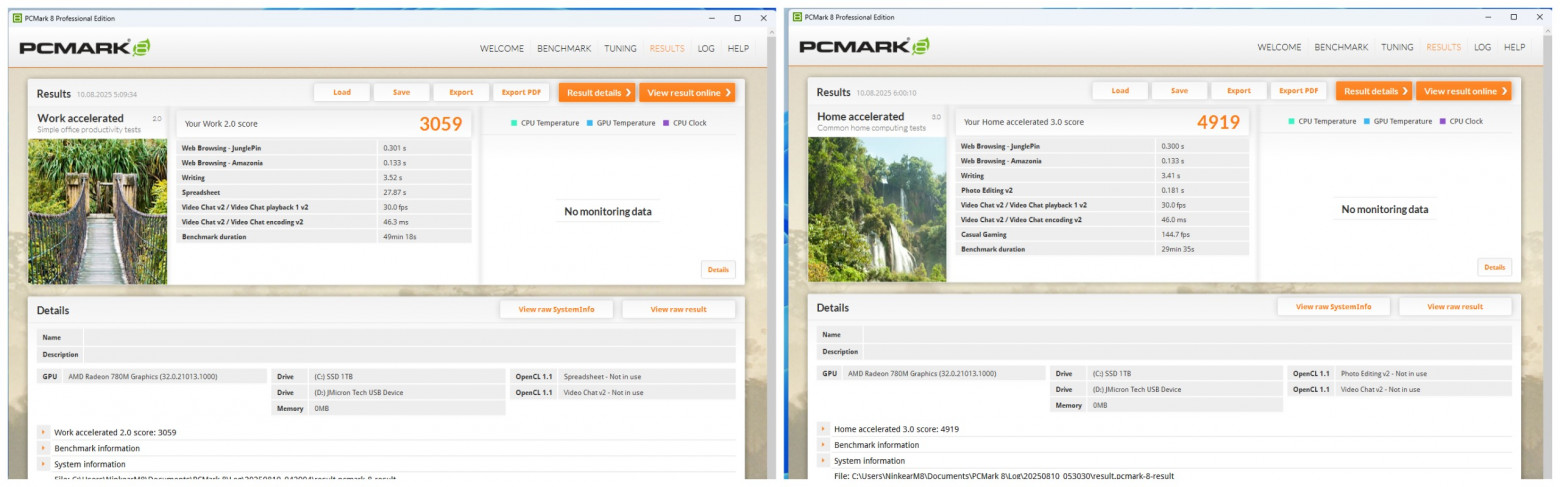Click GPU Temperature legend swatch in Work window
The image size is (1560, 487).
click(x=589, y=123)
